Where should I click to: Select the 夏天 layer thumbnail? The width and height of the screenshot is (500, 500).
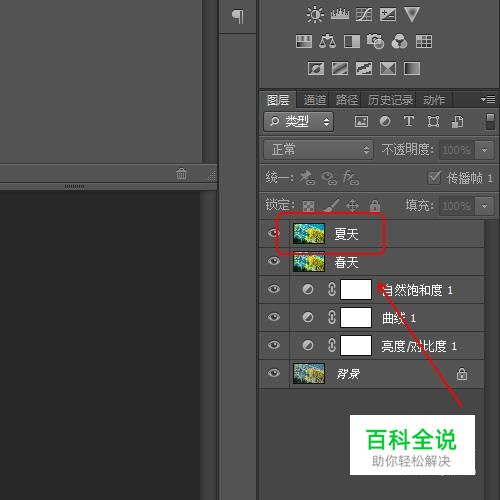[x=309, y=233]
